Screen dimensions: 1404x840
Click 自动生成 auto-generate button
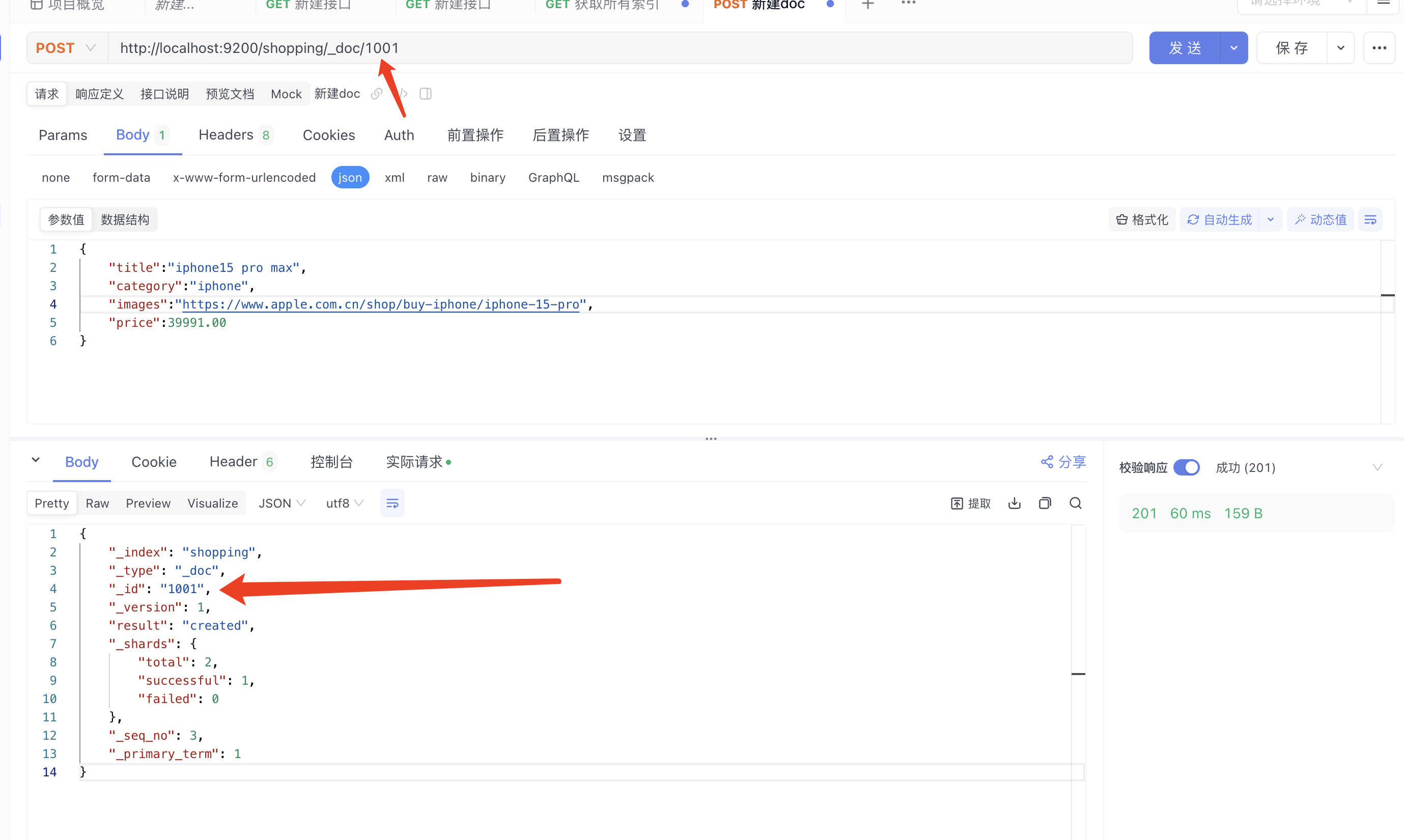tap(1220, 219)
